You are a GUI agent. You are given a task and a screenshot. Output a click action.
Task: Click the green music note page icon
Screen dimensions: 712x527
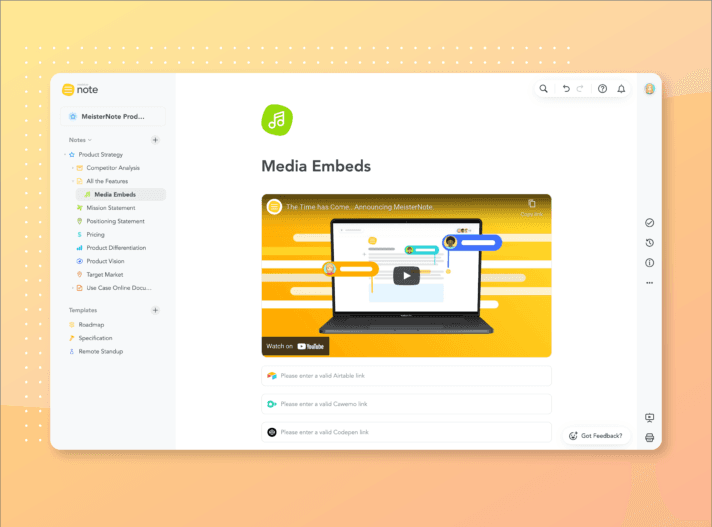coord(277,119)
